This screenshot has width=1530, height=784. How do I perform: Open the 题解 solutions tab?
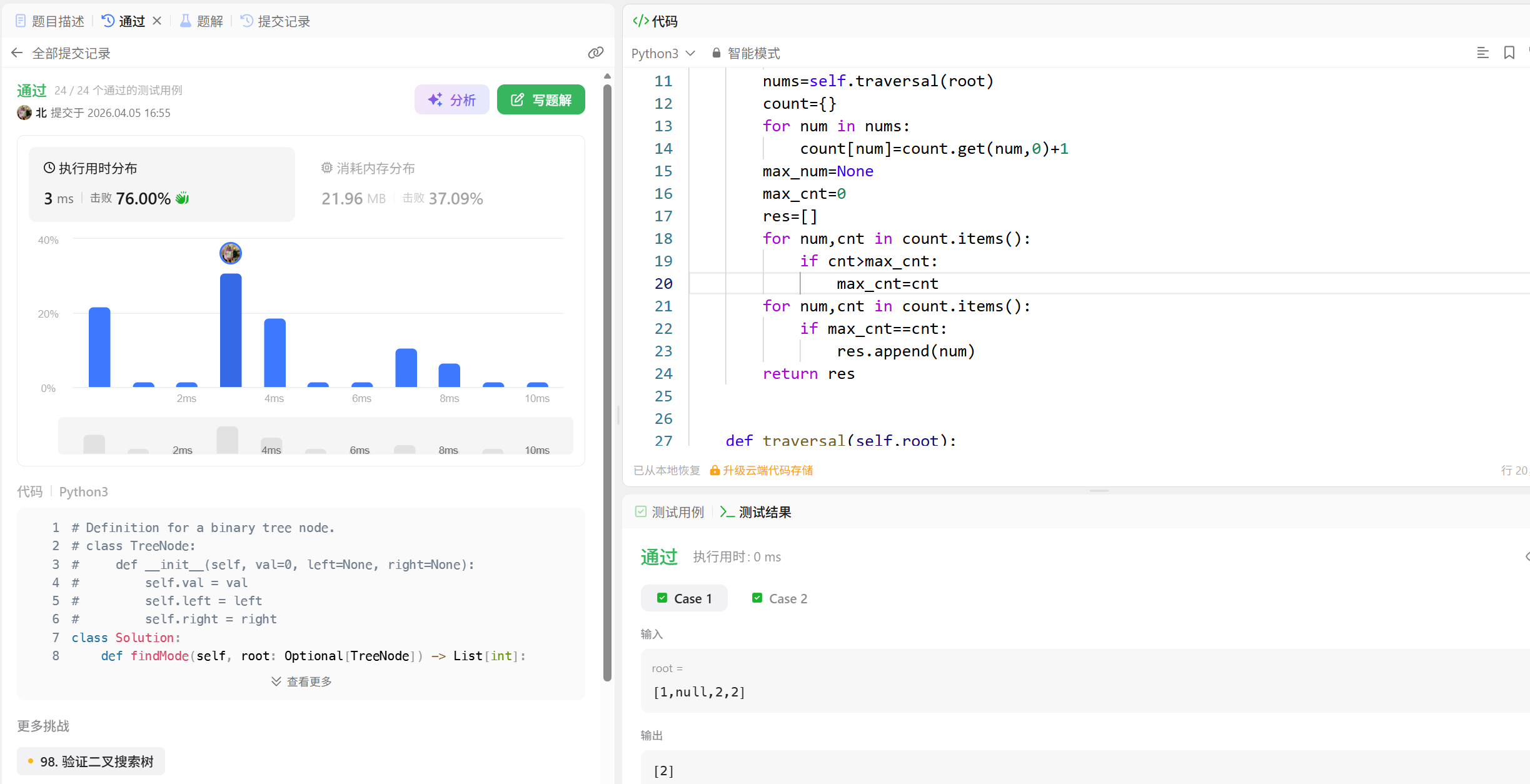(x=201, y=21)
